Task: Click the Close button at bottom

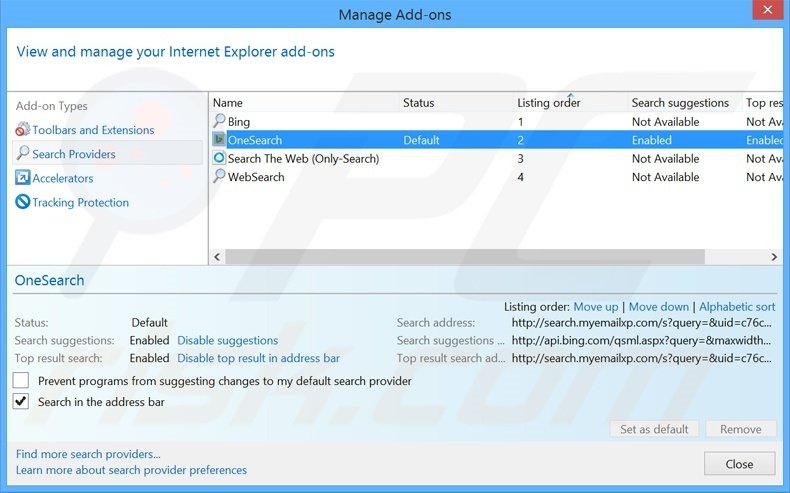Action: point(740,464)
